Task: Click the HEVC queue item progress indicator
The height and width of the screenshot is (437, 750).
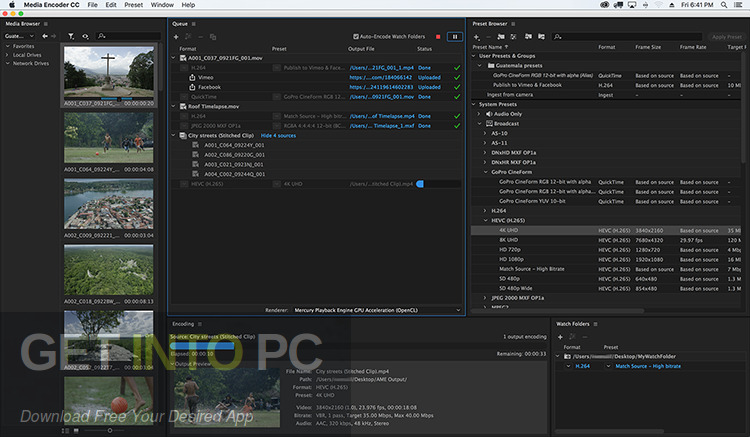Action: (420, 184)
